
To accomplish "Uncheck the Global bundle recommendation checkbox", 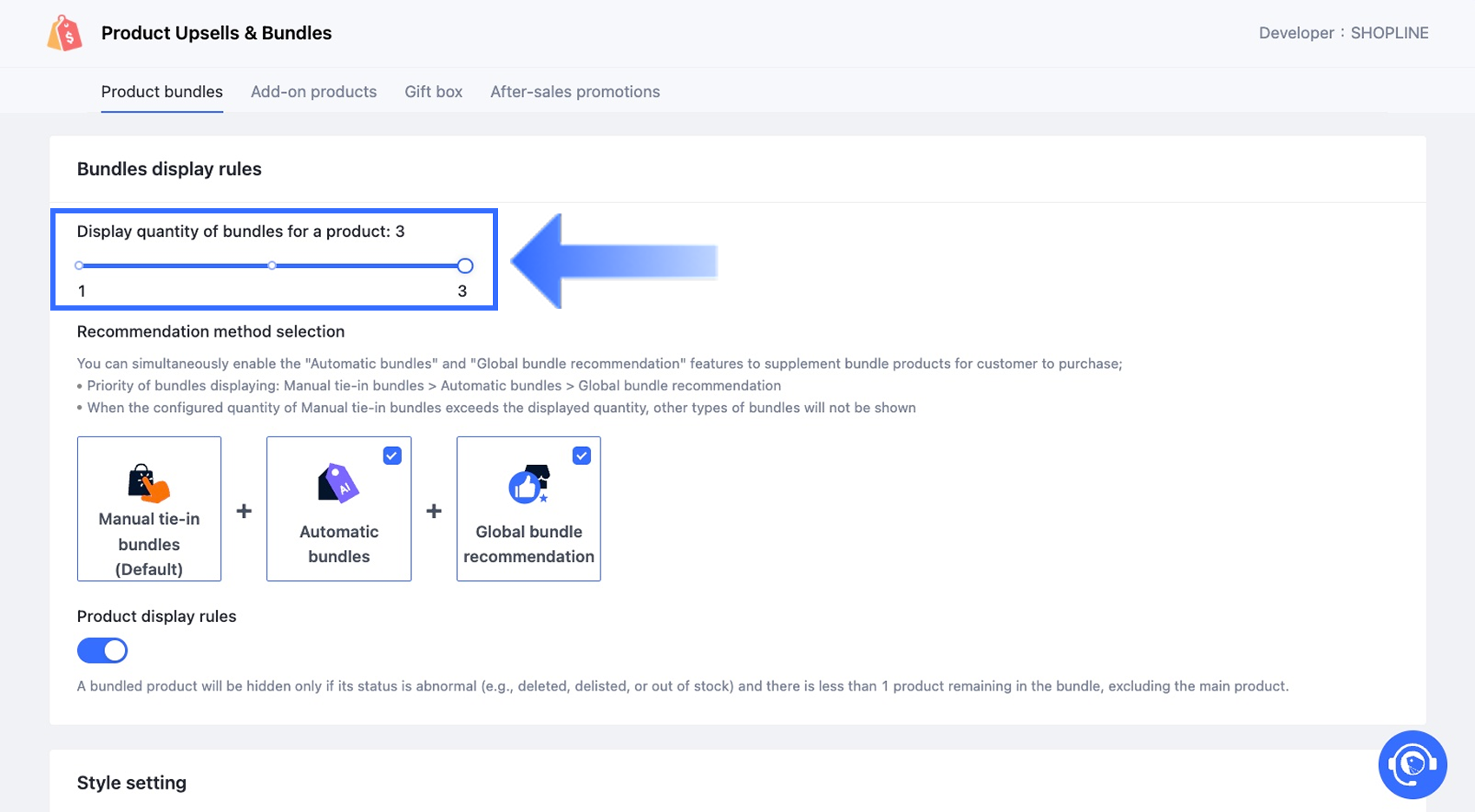I will [581, 455].
